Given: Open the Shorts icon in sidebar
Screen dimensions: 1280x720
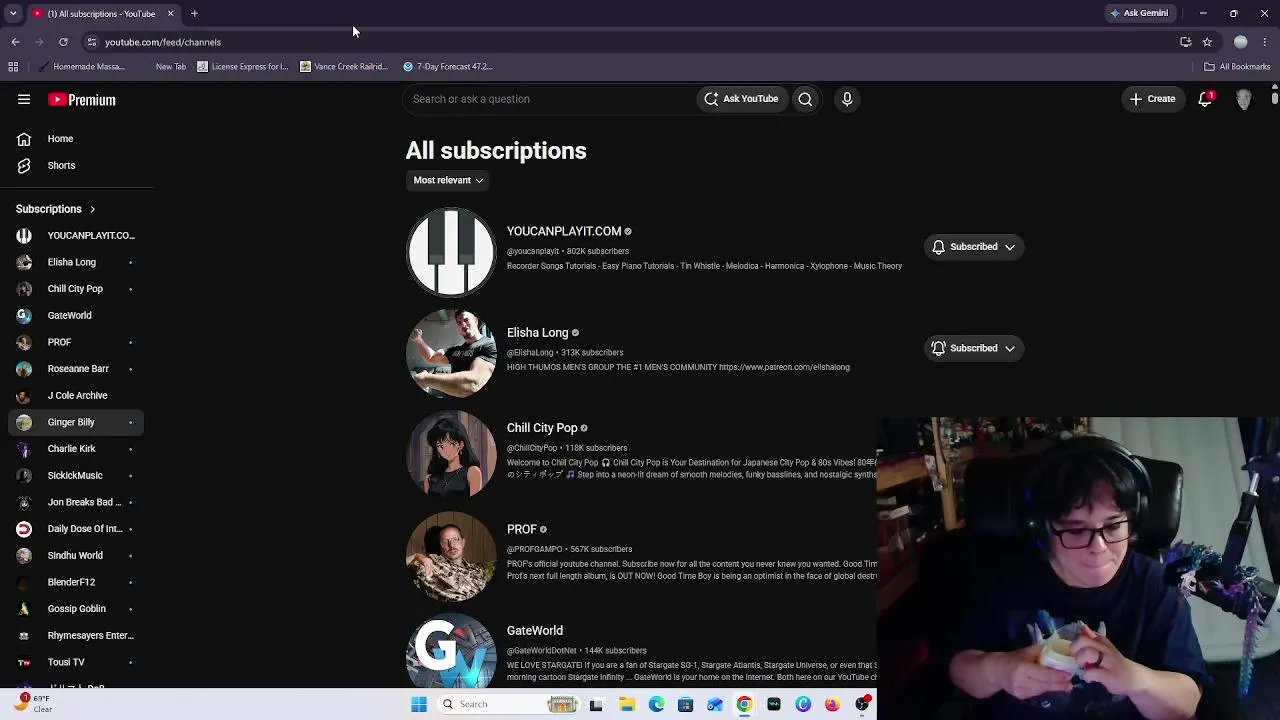Looking at the screenshot, I should 24,166.
